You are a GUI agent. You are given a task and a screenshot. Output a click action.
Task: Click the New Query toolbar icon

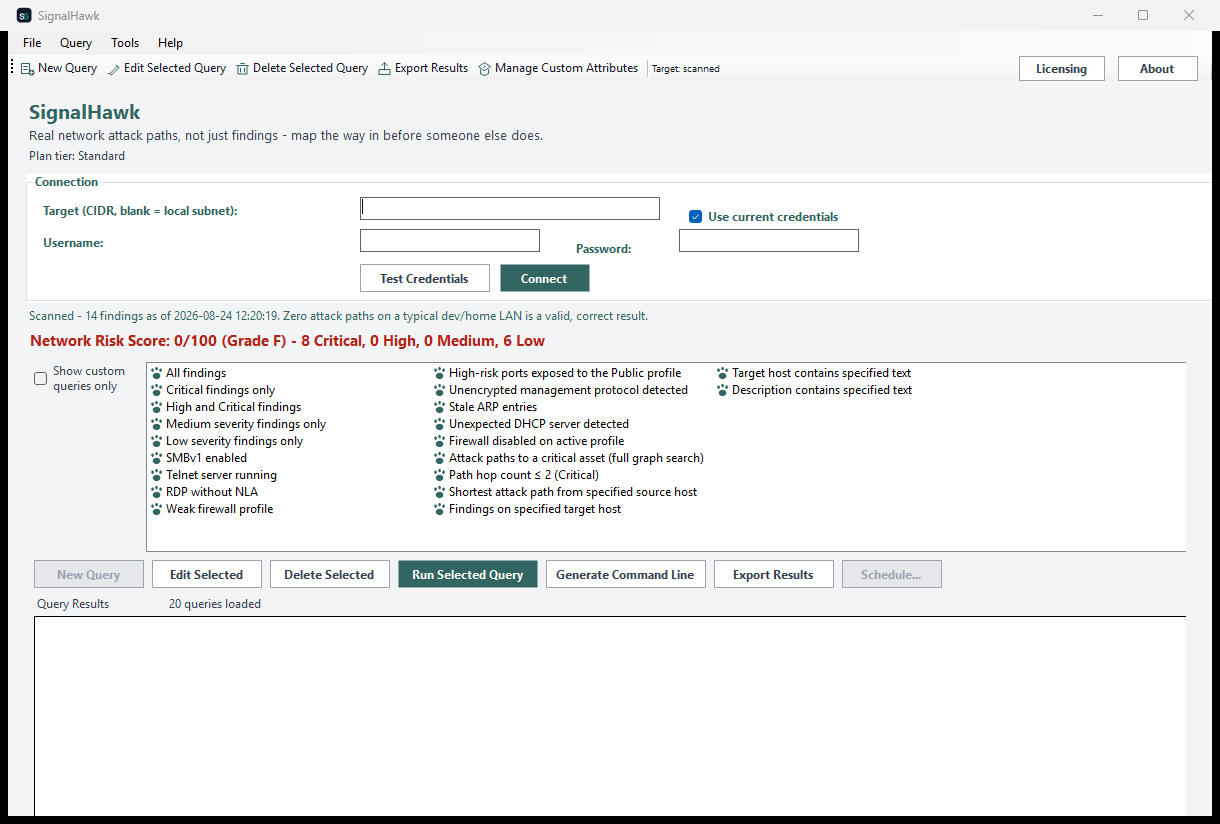pyautogui.click(x=27, y=69)
